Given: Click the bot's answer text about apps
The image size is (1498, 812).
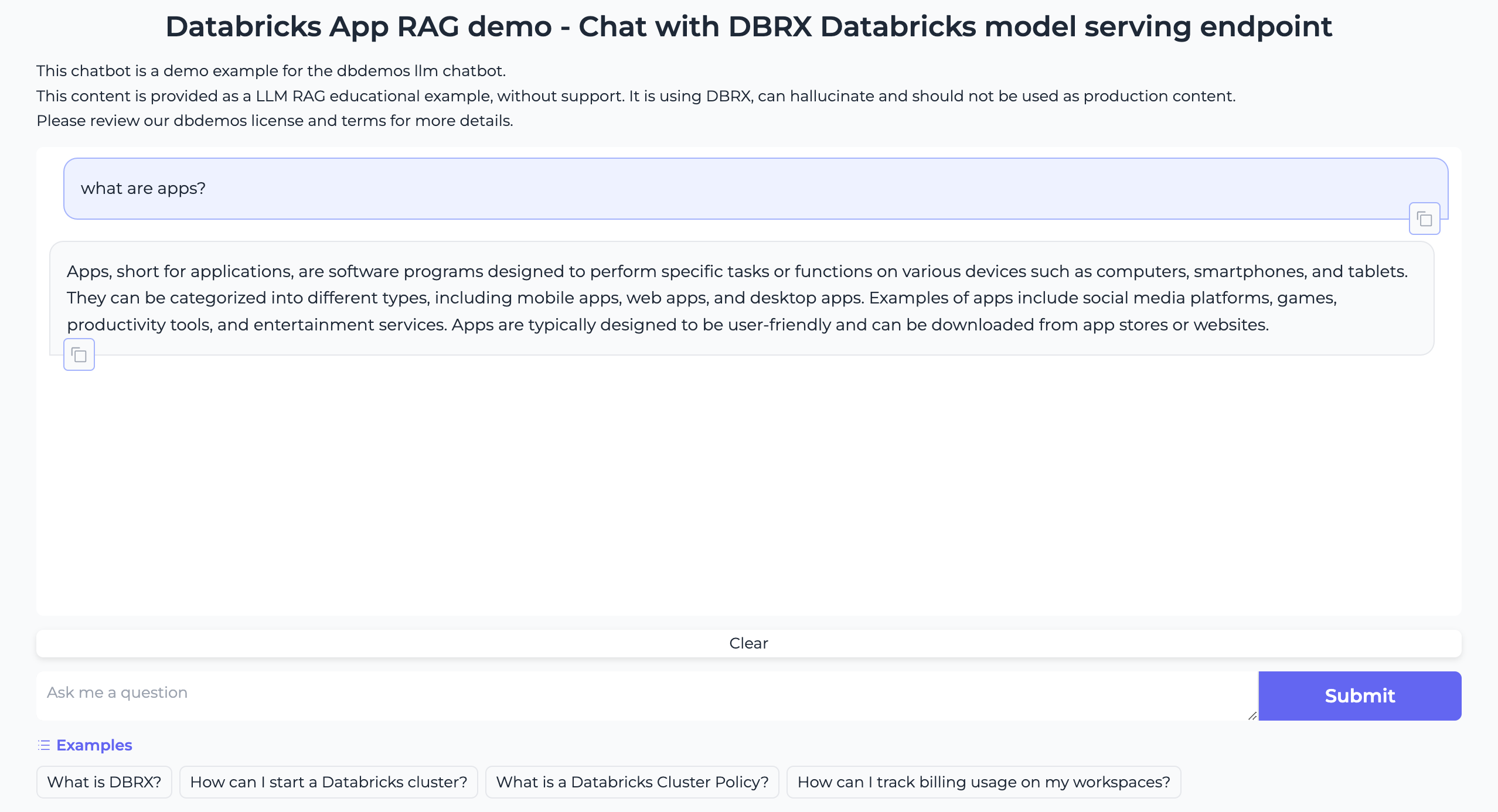Looking at the screenshot, I should pyautogui.click(x=737, y=298).
